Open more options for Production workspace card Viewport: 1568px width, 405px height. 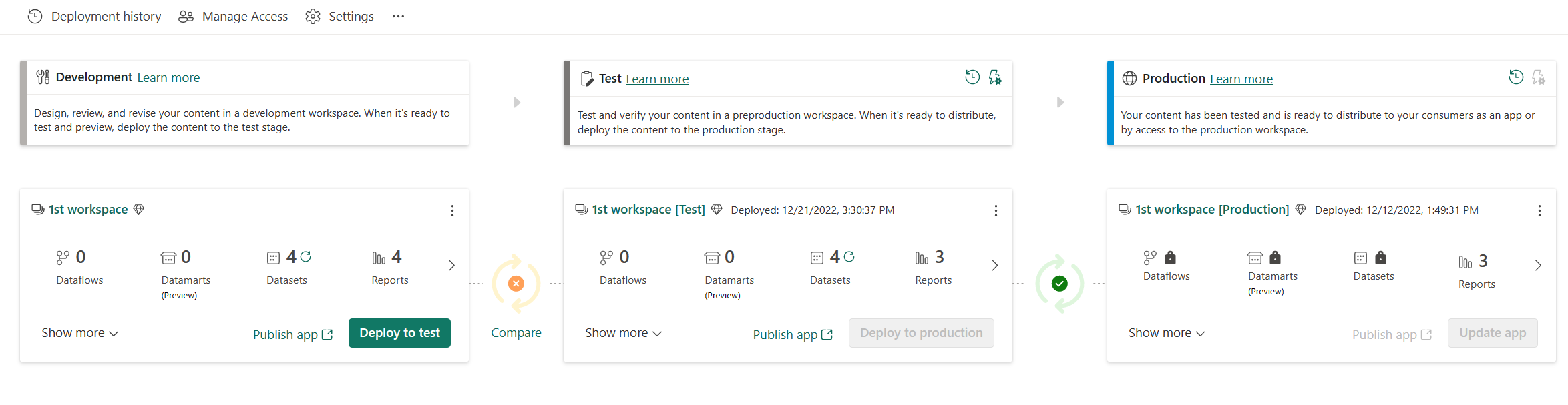coord(1539,211)
